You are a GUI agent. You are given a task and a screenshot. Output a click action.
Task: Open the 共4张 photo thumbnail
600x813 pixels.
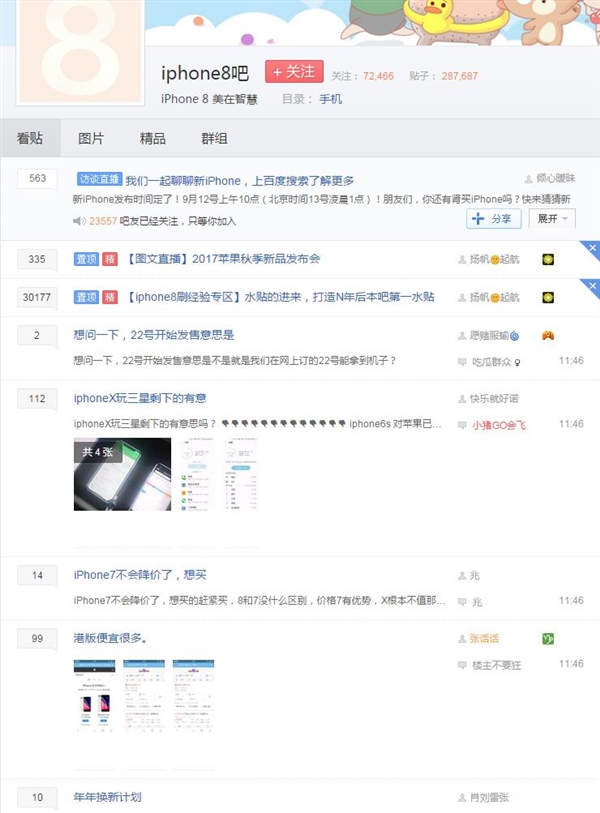(122, 474)
